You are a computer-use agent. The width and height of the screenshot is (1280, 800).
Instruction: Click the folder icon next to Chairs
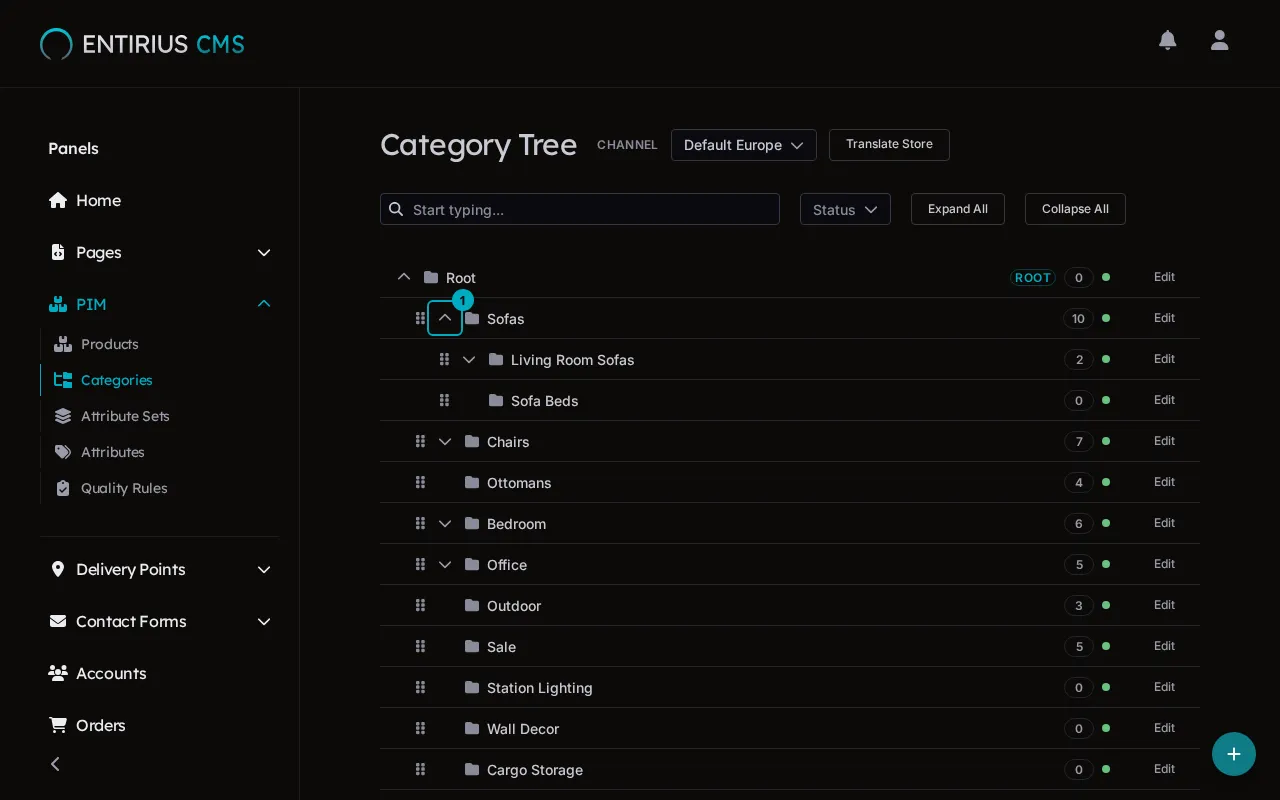point(472,441)
